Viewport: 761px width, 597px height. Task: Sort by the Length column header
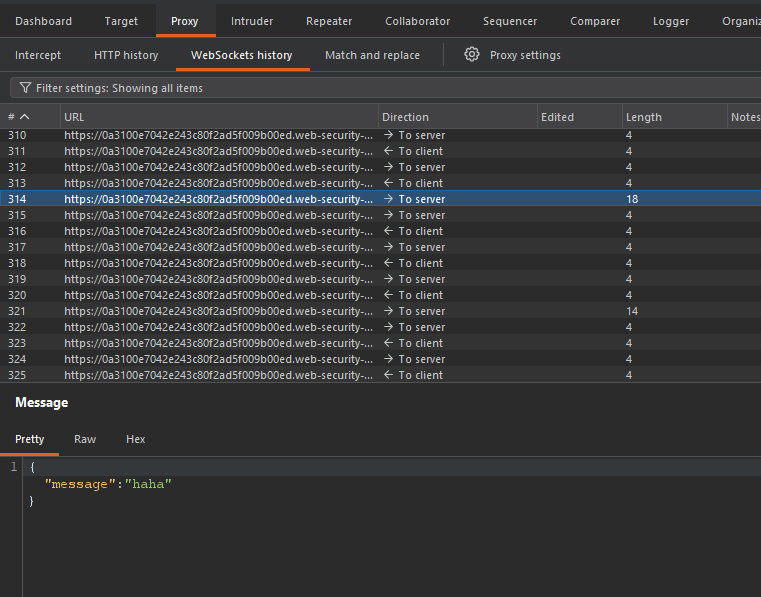pyautogui.click(x=675, y=117)
